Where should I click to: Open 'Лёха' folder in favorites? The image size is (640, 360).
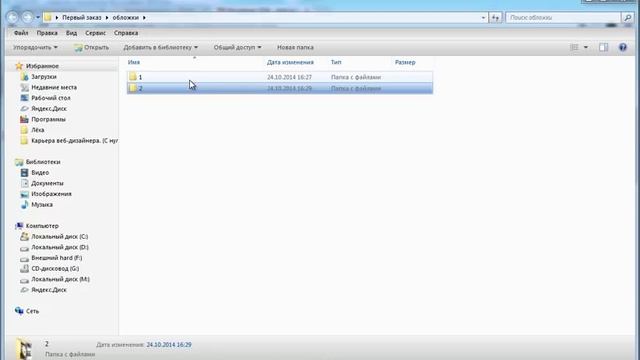coord(38,130)
